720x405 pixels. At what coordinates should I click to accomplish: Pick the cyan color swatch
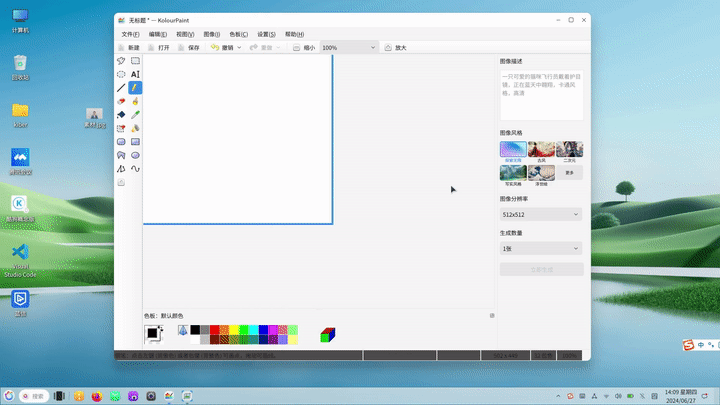point(253,330)
